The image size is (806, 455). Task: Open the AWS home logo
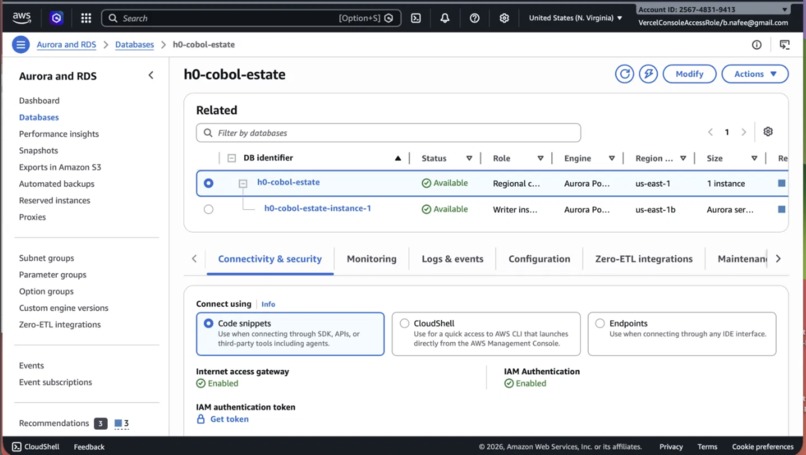coord(22,18)
